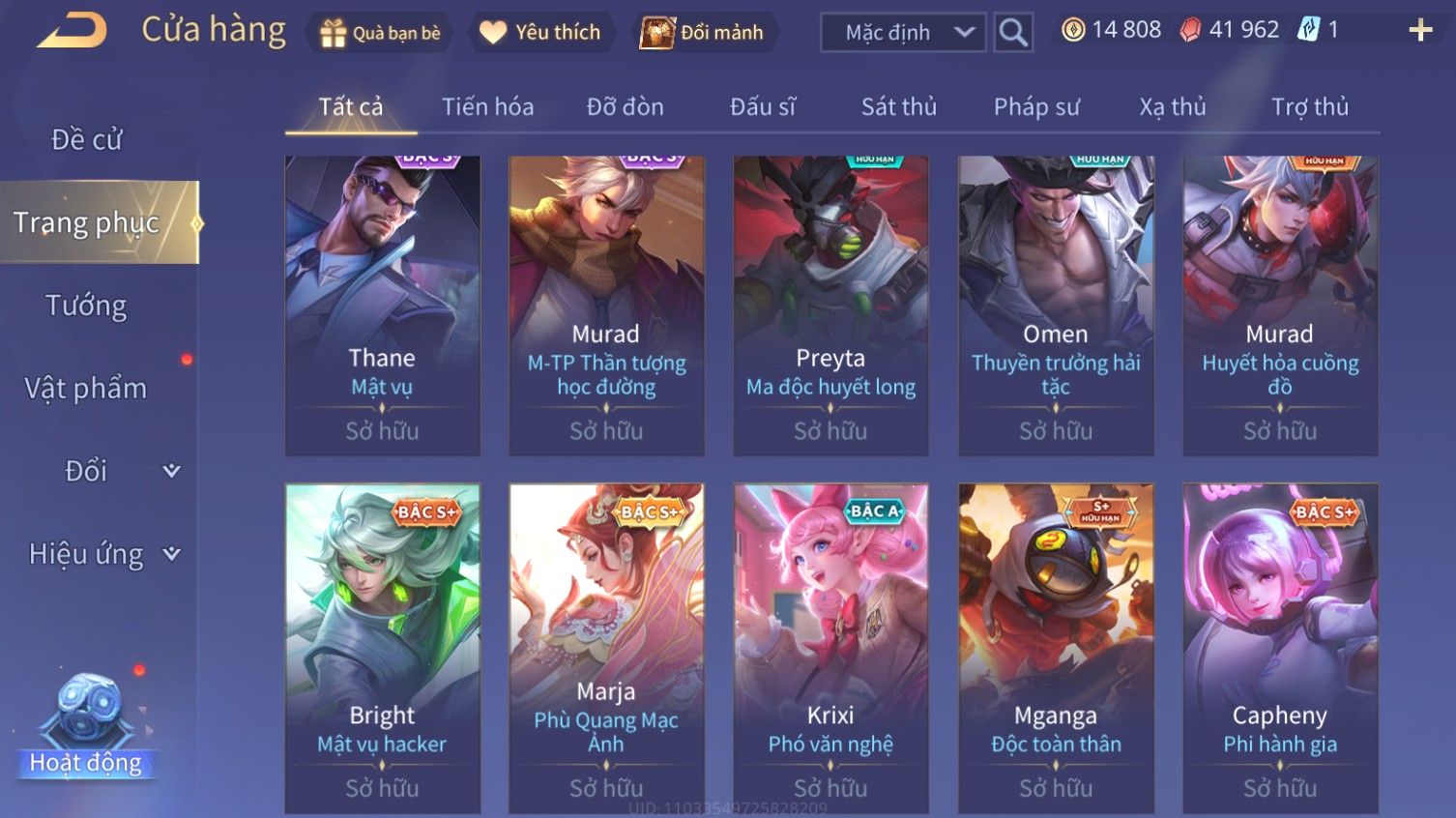Switch to the Sát thủ tab

[899, 106]
